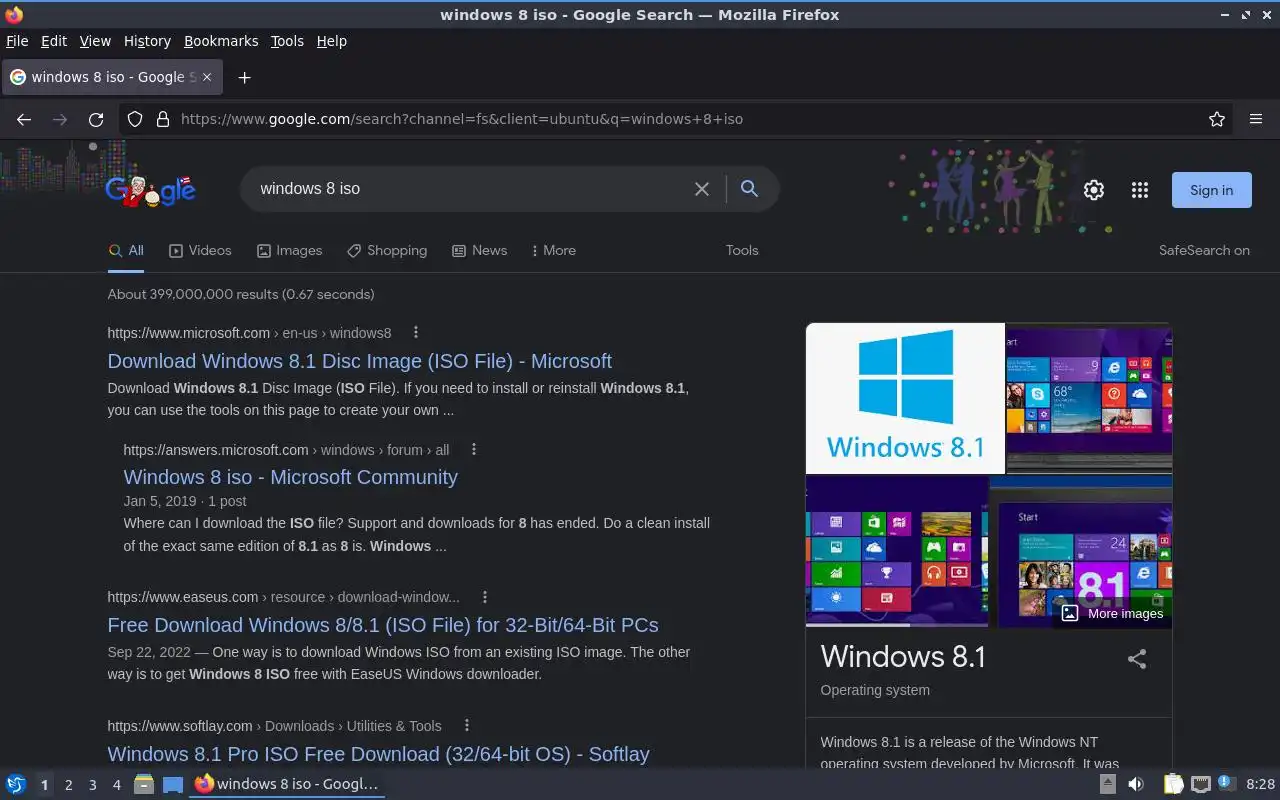This screenshot has width=1280, height=800.
Task: Open 'Windows 8 iso - Microsoft Community' link
Action: (x=291, y=477)
